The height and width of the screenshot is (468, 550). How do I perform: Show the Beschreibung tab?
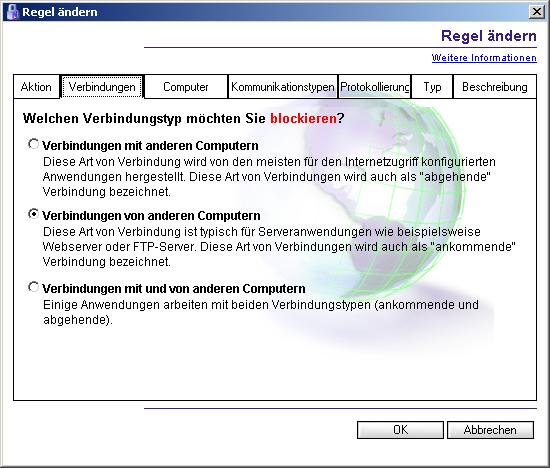[x=495, y=87]
